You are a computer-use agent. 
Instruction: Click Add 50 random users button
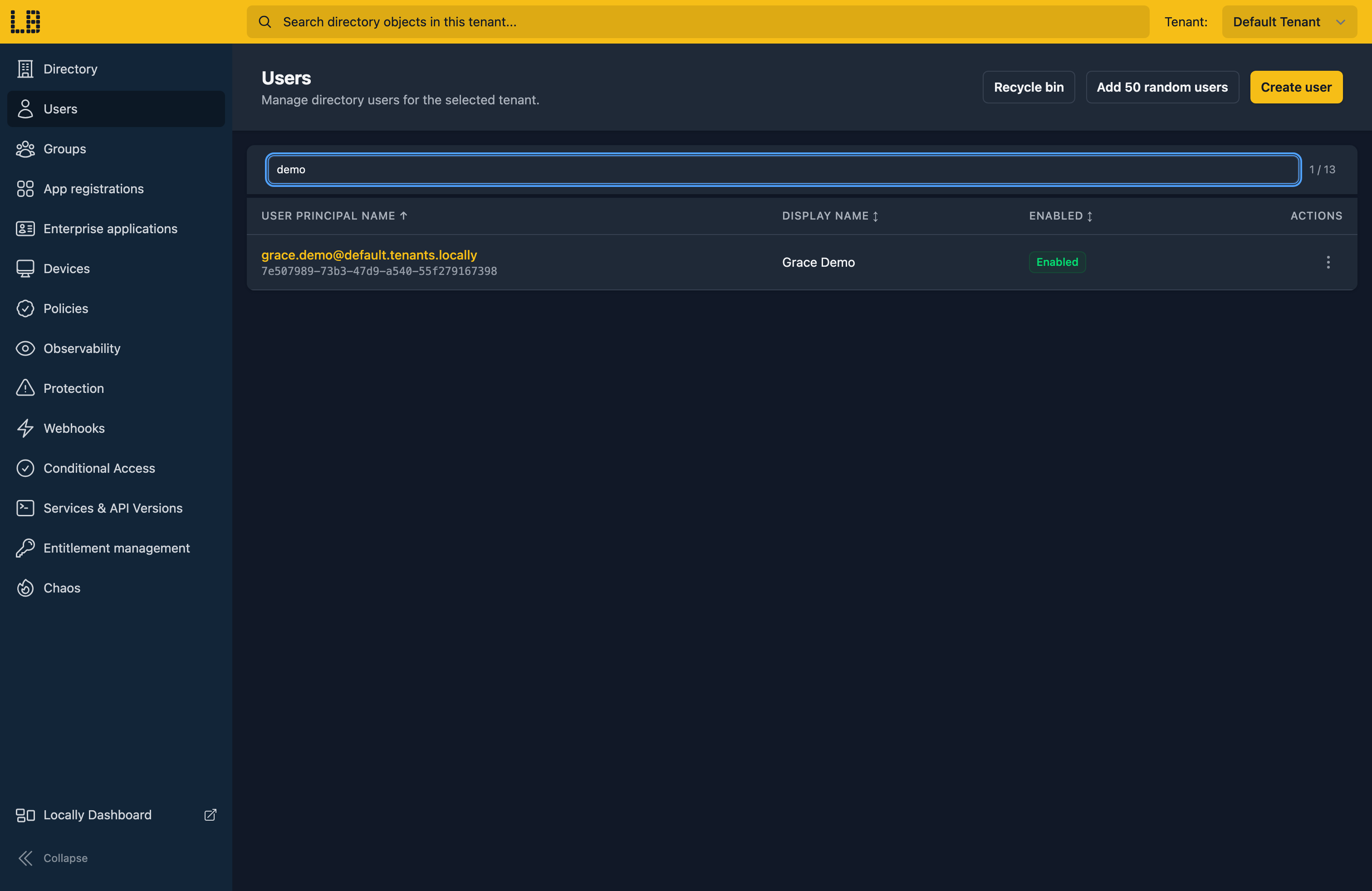[1162, 87]
